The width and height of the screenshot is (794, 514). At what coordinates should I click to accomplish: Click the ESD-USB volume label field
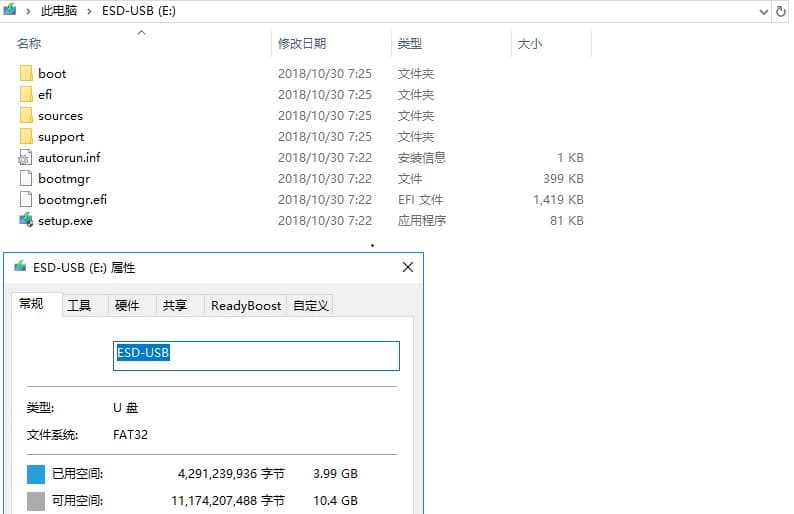[x=256, y=355]
